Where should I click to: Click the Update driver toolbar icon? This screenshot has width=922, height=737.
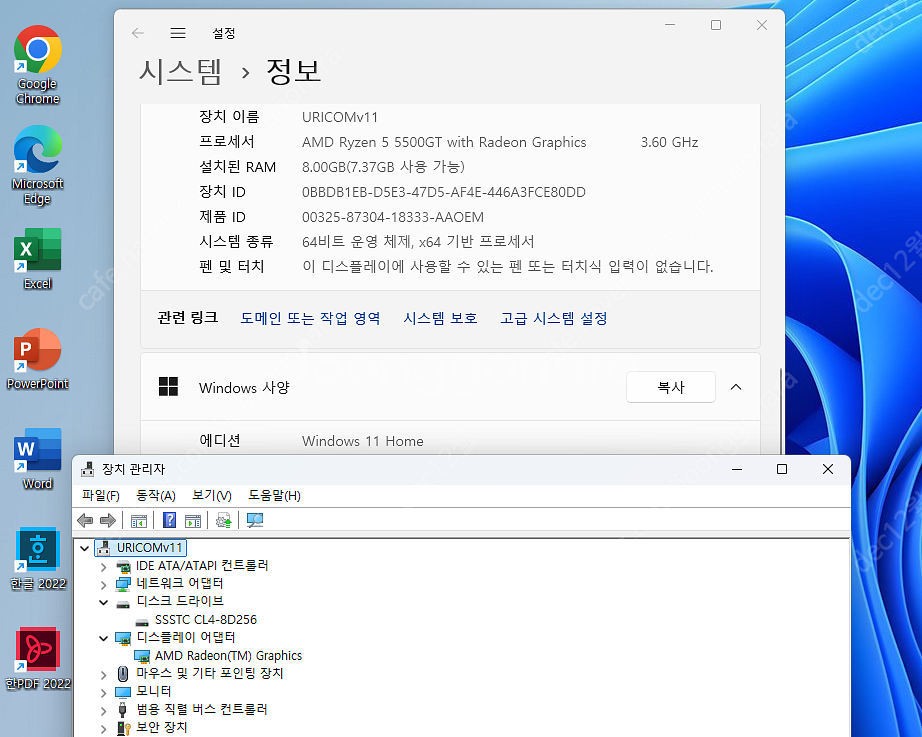click(224, 520)
